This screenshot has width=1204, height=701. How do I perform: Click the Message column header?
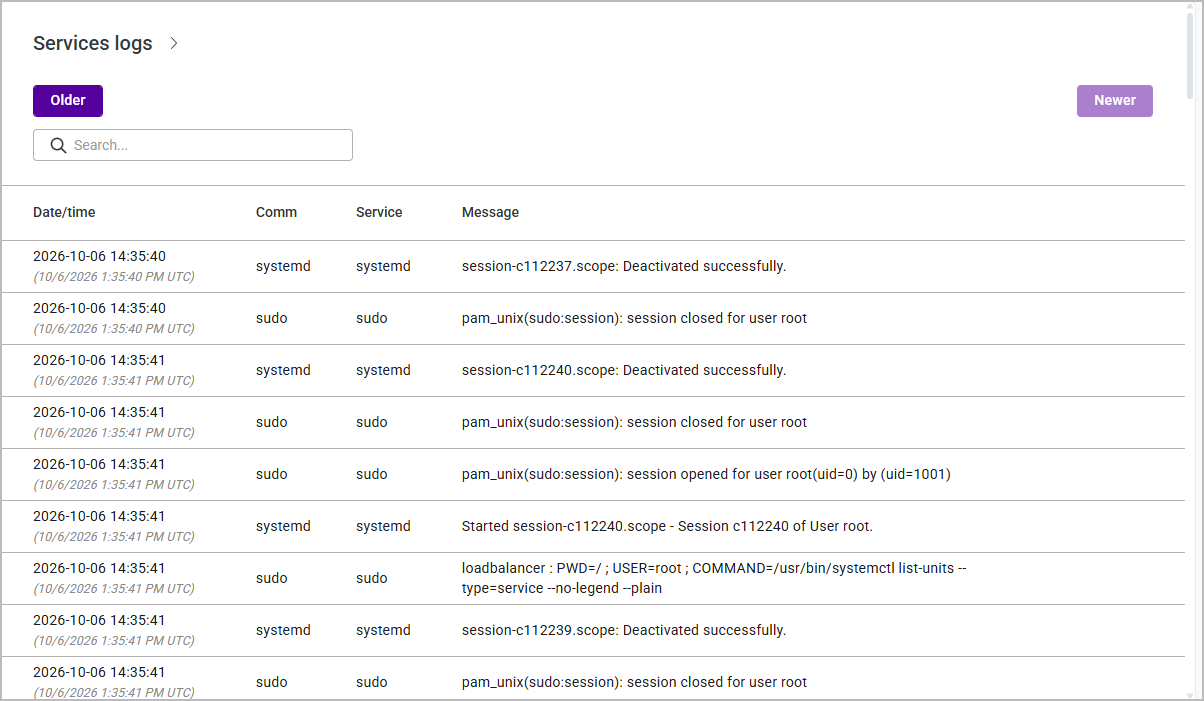tap(490, 212)
